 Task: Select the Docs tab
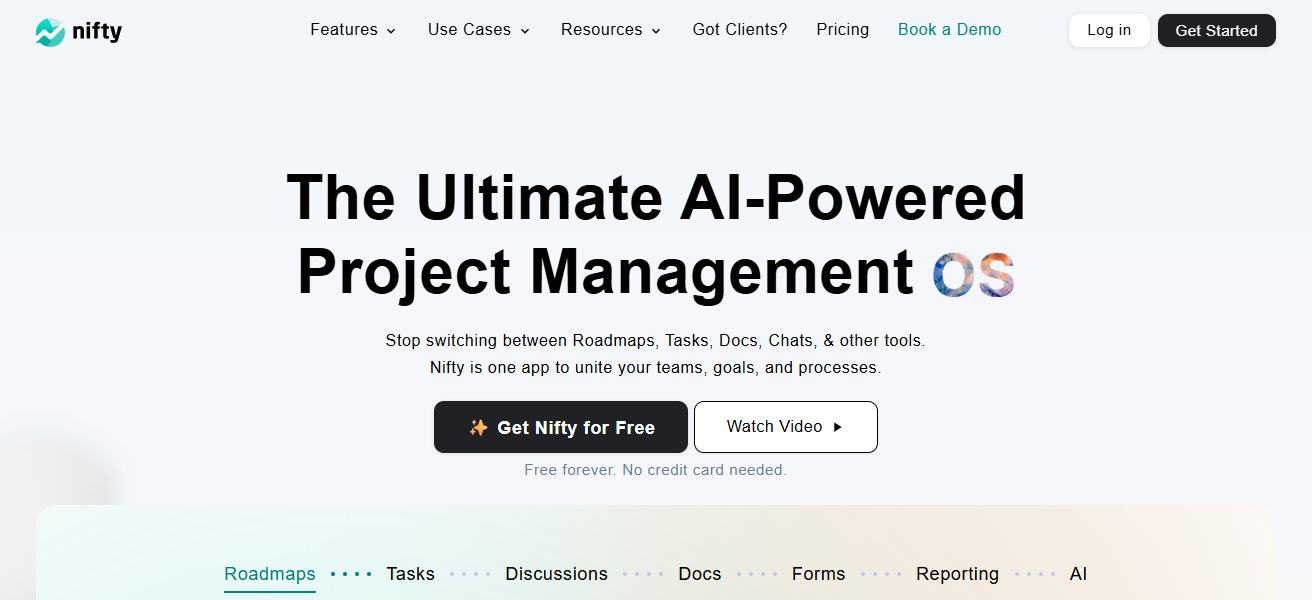699,574
